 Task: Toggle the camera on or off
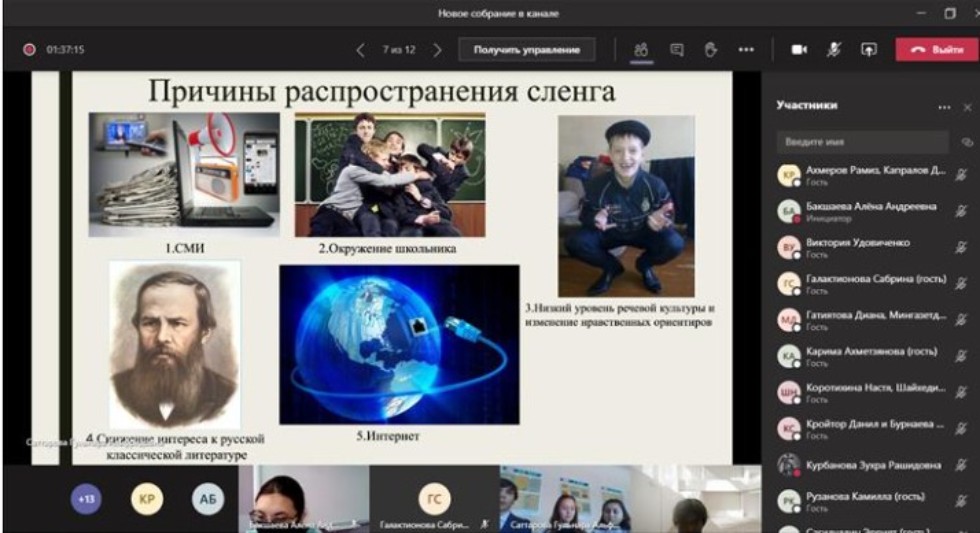click(x=799, y=49)
